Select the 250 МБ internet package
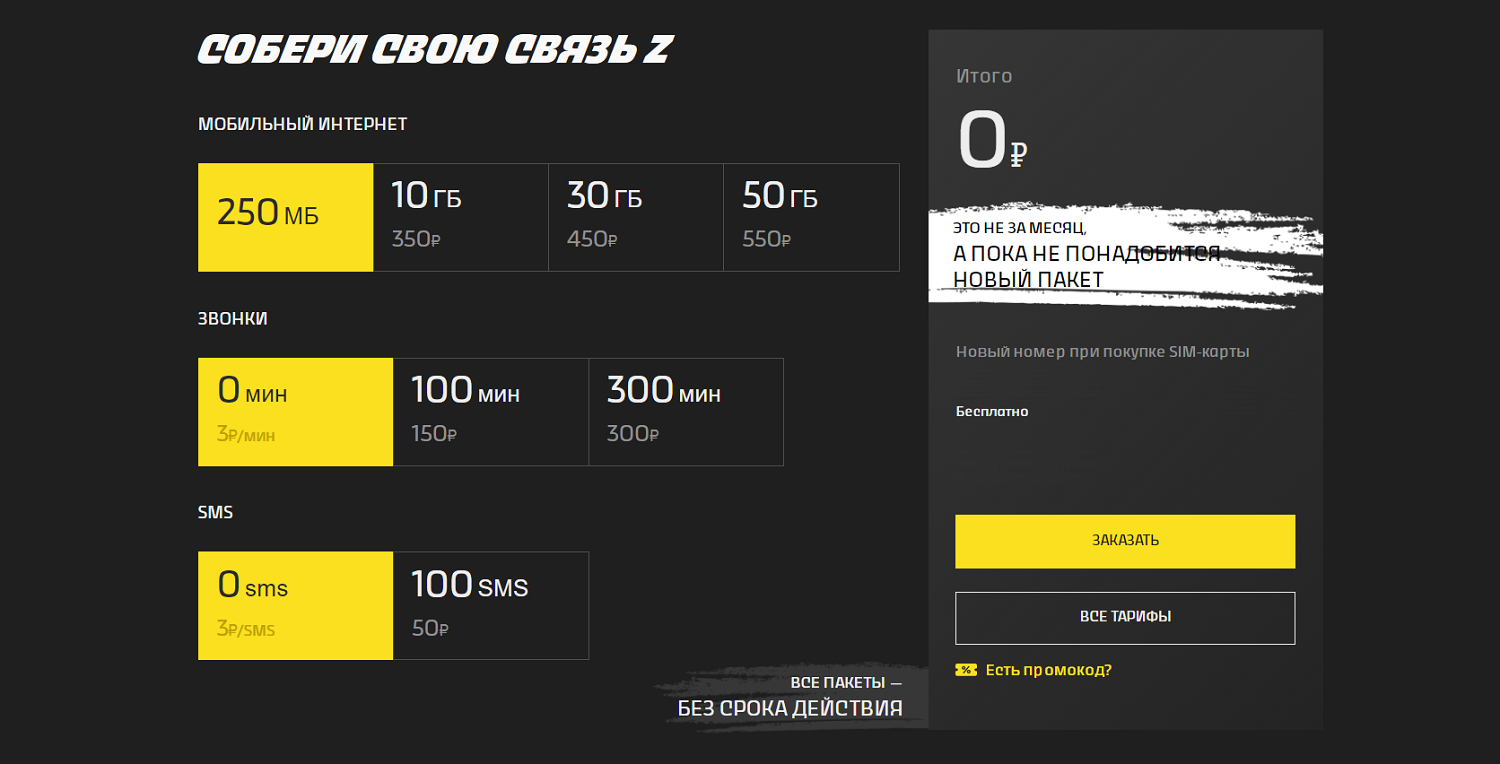The image size is (1500, 764). (286, 218)
